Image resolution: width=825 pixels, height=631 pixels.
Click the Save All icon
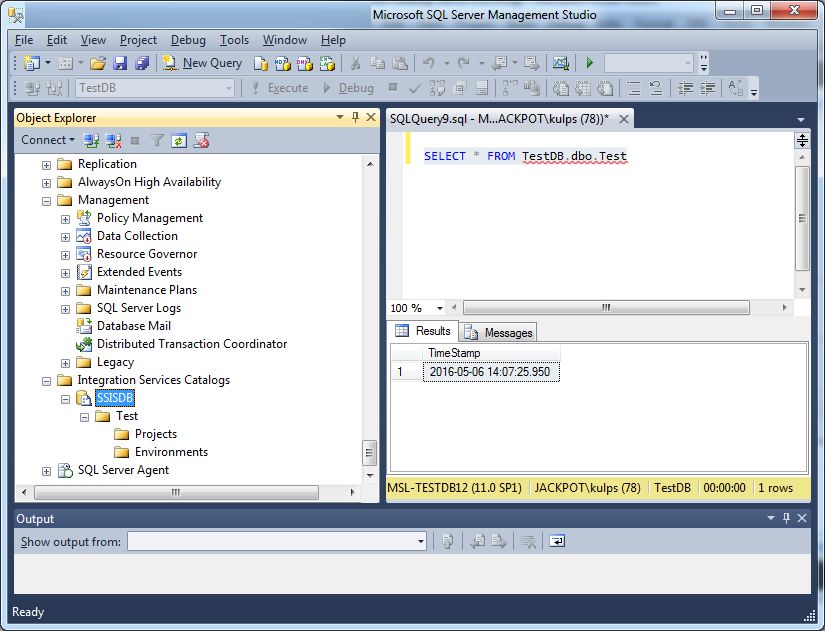tap(142, 63)
